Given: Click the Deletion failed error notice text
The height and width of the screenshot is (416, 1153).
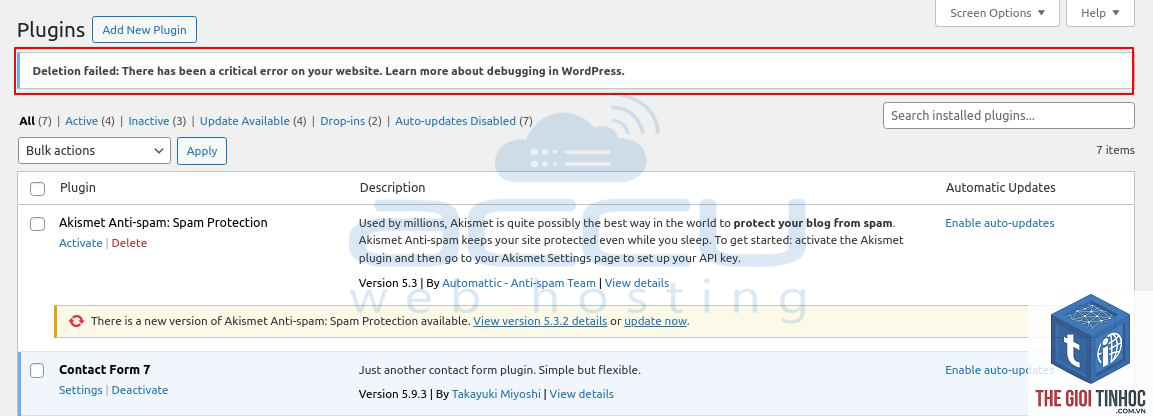Looking at the screenshot, I should point(329,71).
